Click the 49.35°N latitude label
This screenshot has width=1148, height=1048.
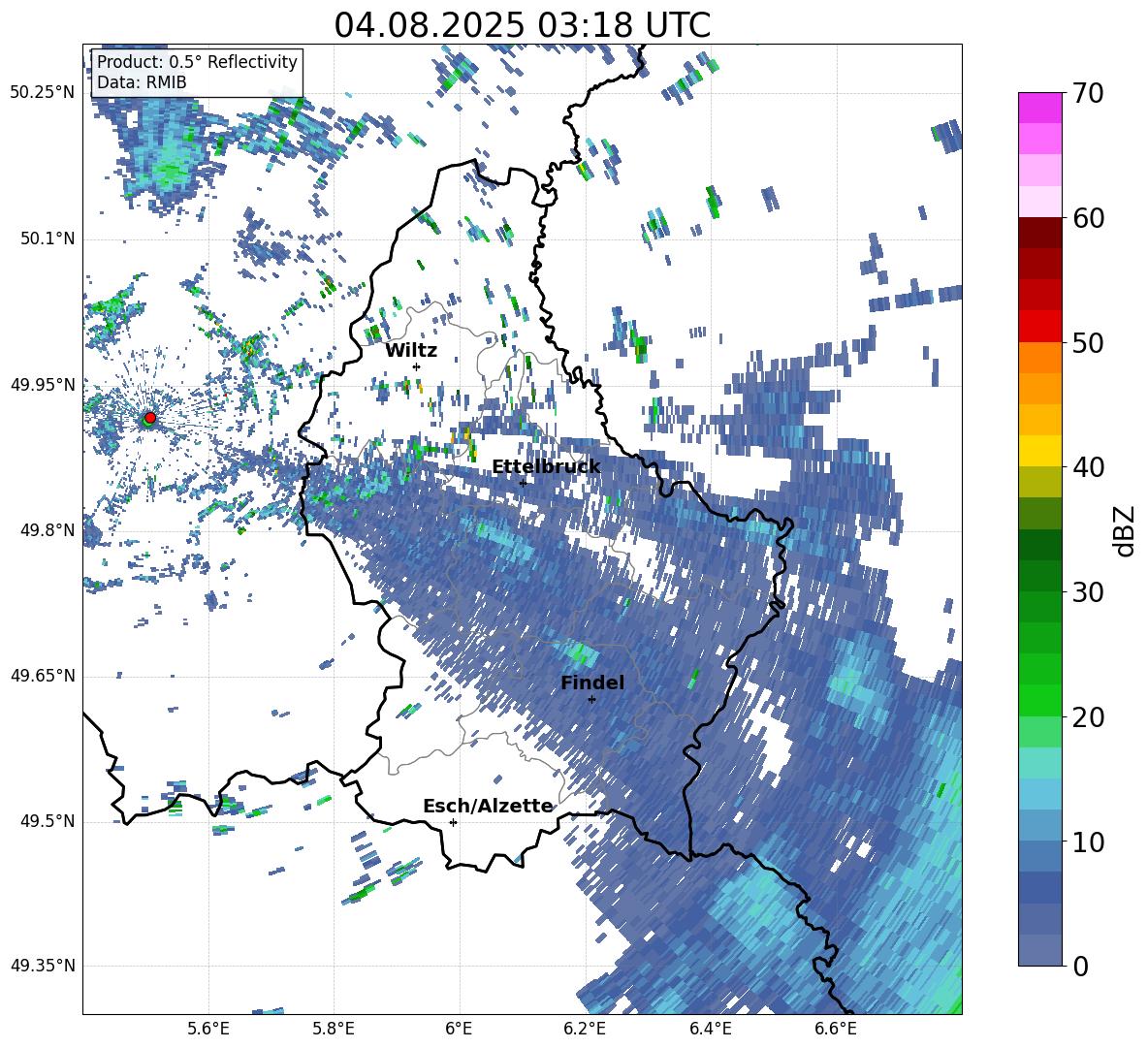(x=43, y=966)
